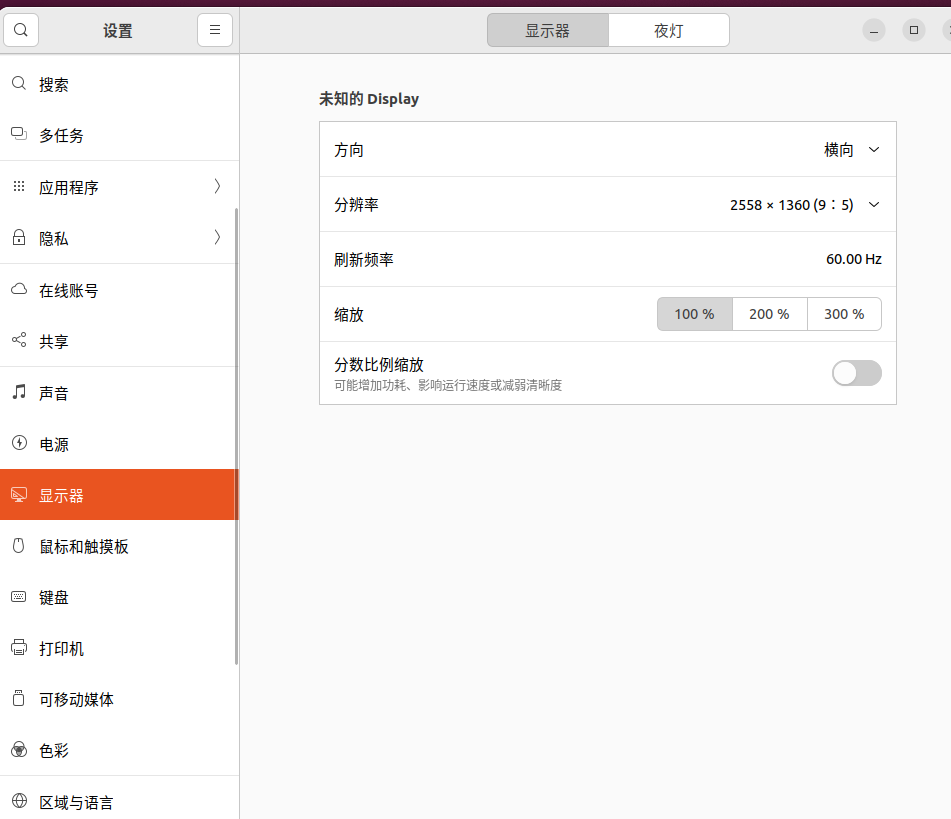Expand the 应用程序 submenu chevron
This screenshot has width=951, height=819.
[217, 187]
